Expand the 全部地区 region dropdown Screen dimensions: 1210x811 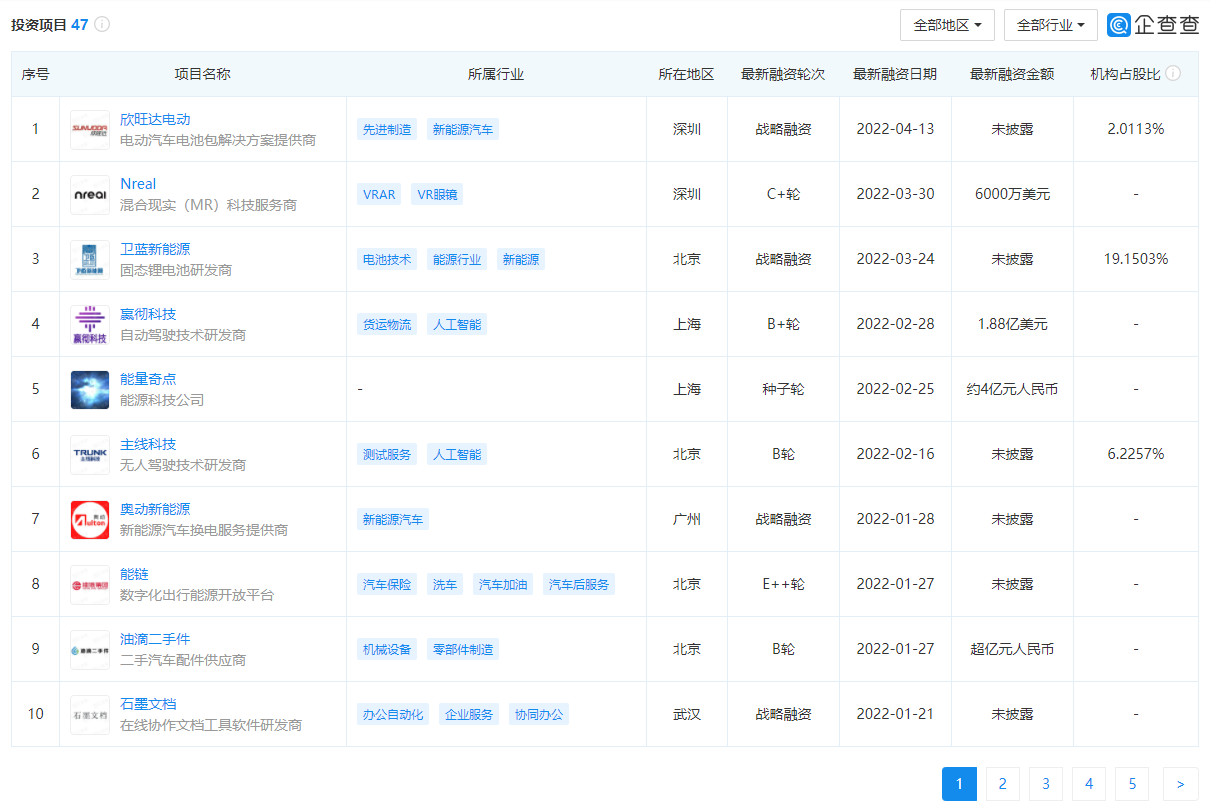point(947,25)
